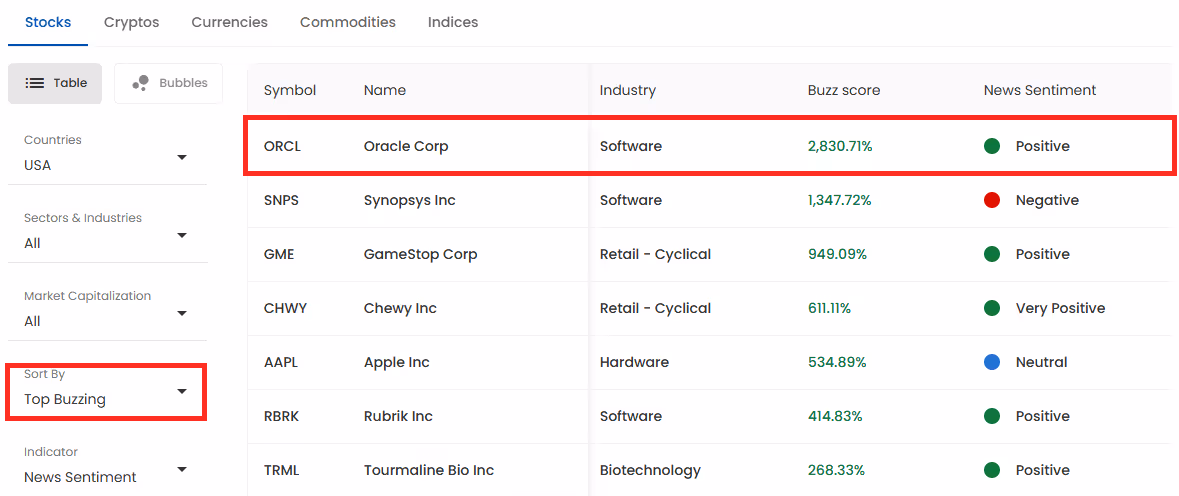Open the Indices tab
The image size is (1179, 496).
(x=453, y=23)
